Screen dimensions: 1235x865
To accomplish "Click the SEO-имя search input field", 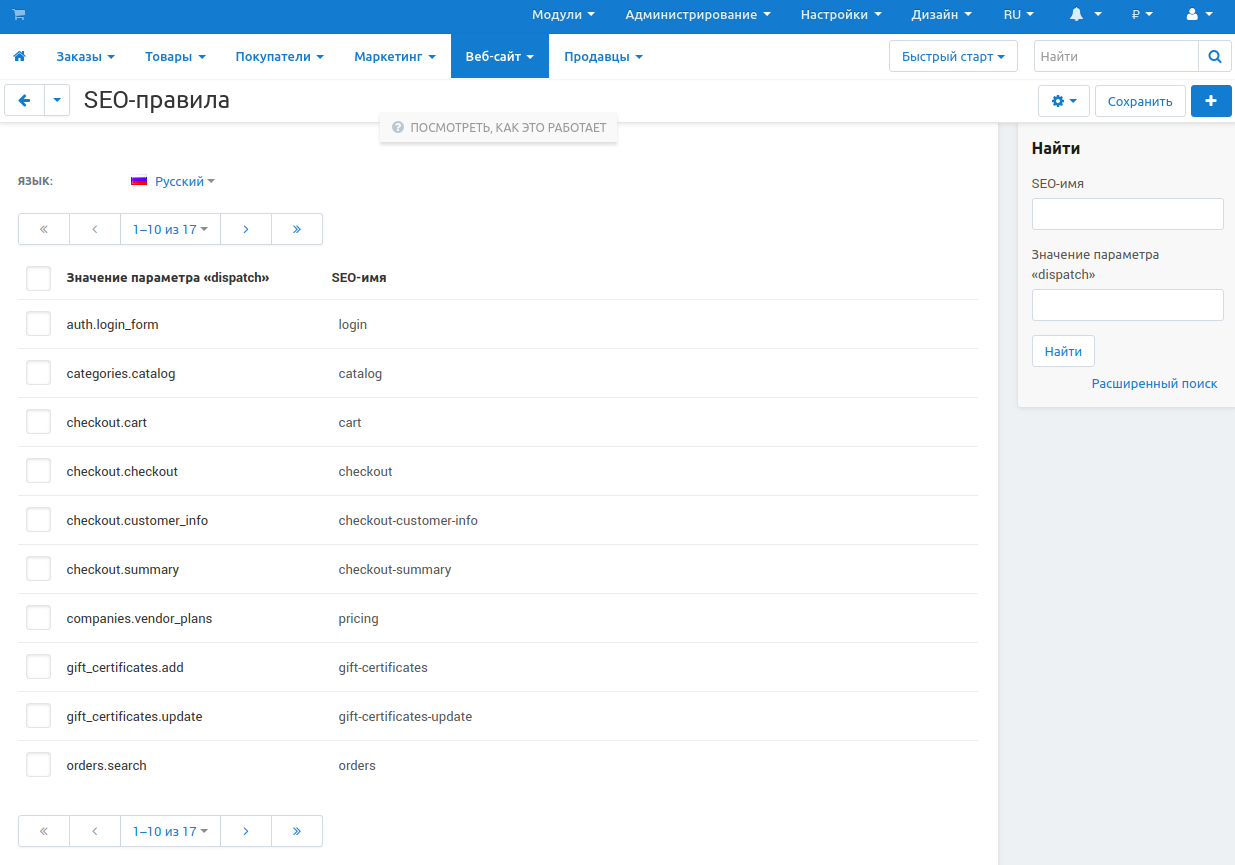I will click(1127, 214).
